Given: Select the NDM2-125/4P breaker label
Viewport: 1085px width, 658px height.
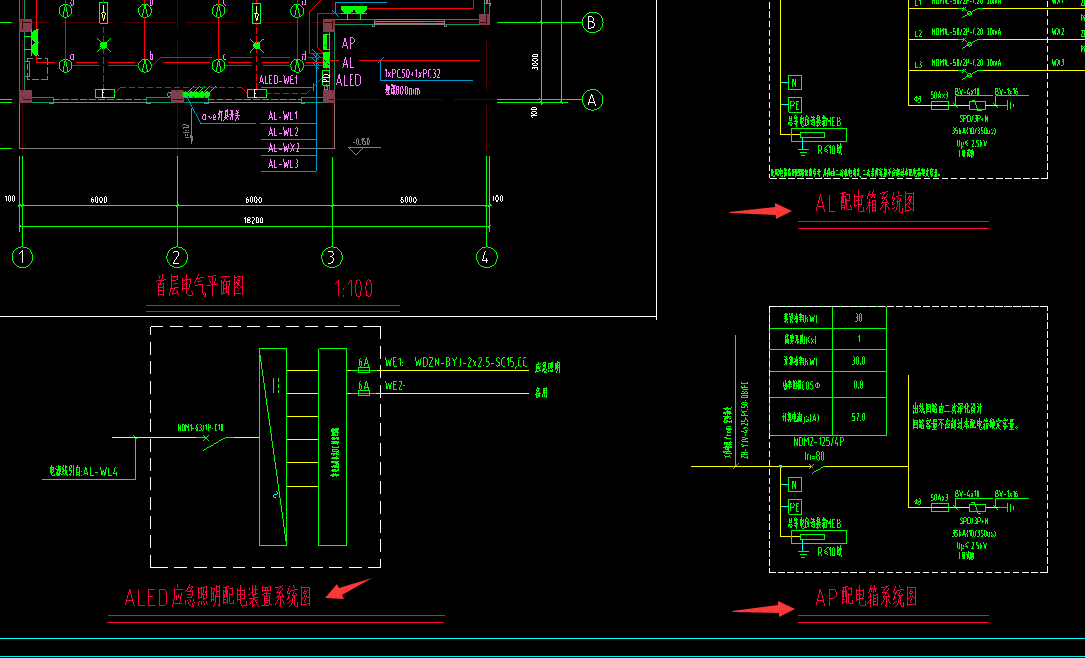Looking at the screenshot, I should point(819,442).
